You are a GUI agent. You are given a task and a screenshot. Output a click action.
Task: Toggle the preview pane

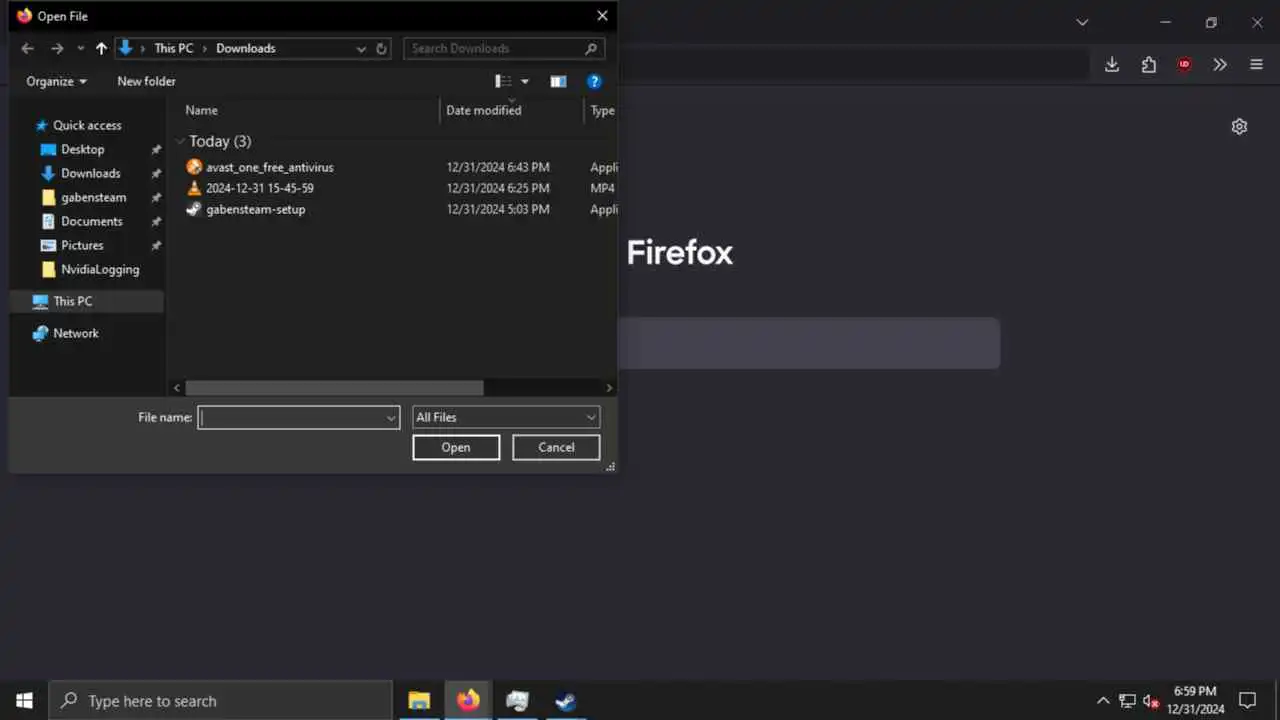(558, 81)
